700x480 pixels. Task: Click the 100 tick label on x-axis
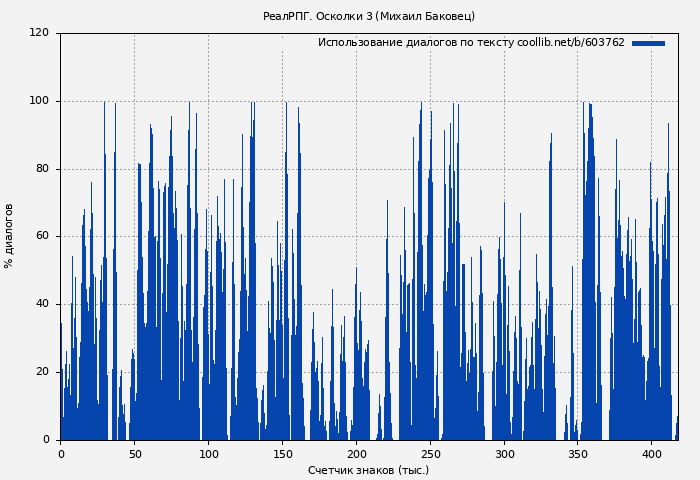209,454
